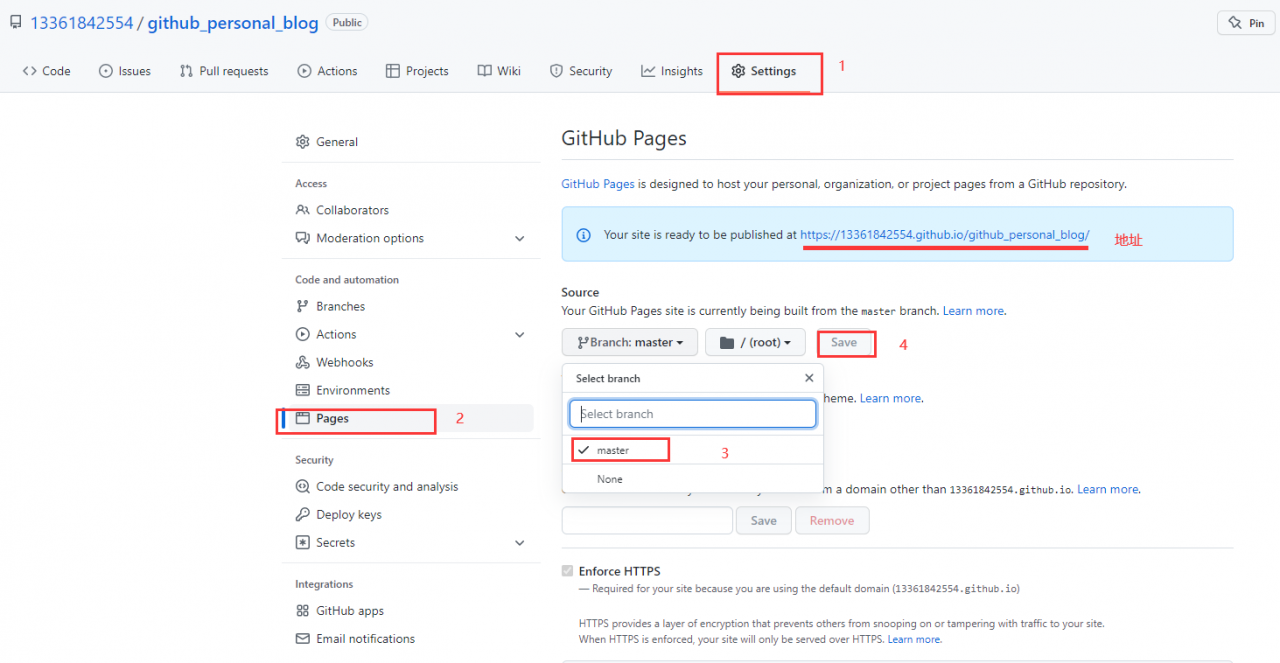Focus the custom domain text field
Viewport: 1280px width, 663px height.
(x=647, y=521)
